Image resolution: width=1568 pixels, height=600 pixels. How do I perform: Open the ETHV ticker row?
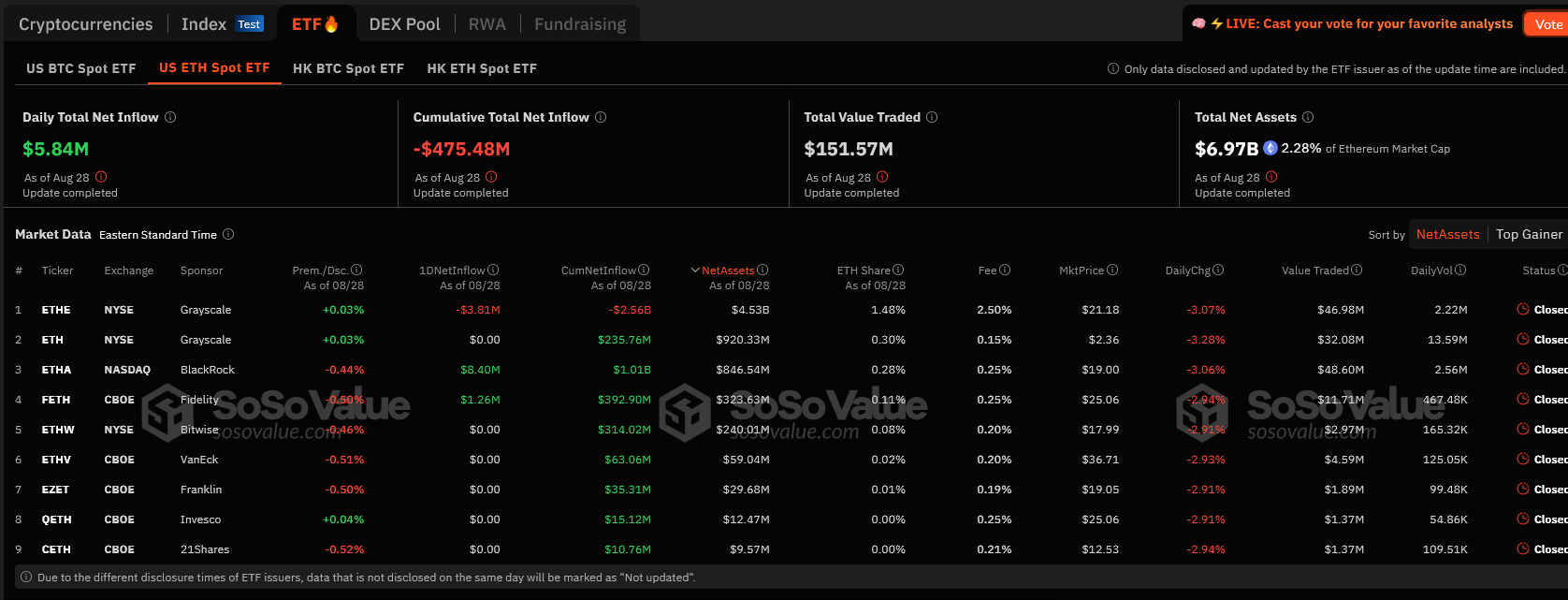[56, 460]
